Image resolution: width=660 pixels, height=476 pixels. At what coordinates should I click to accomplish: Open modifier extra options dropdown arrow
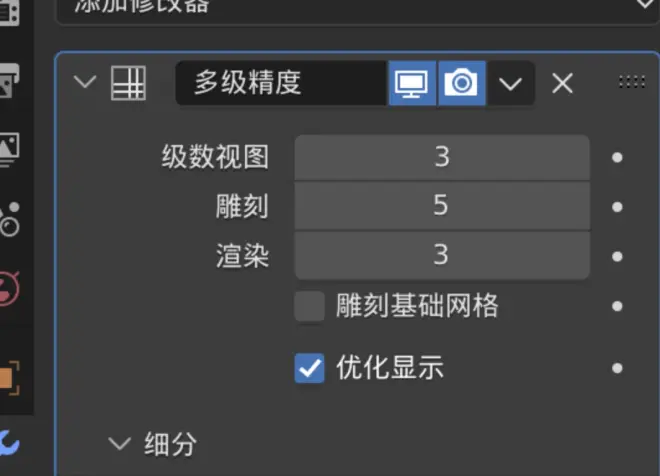point(511,83)
